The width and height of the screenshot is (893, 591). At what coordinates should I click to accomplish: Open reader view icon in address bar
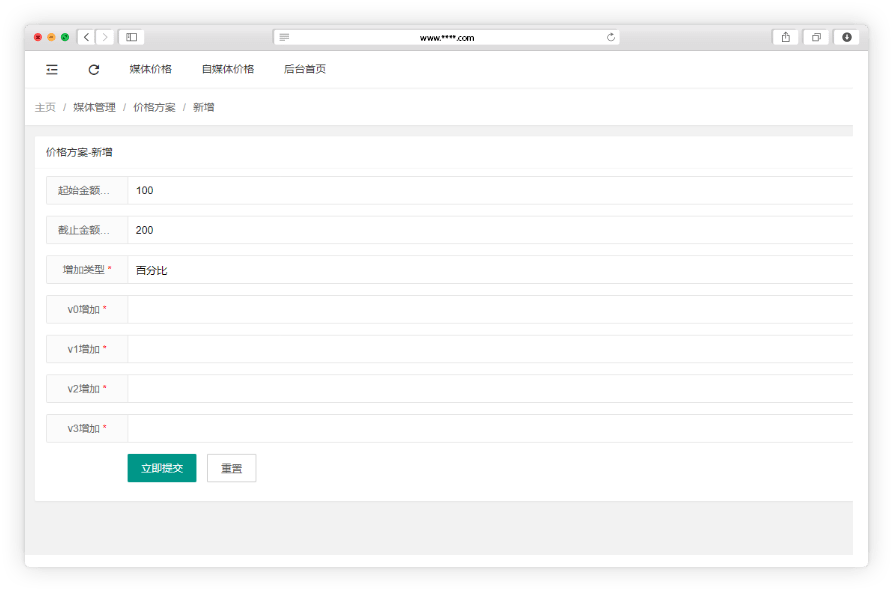[285, 37]
